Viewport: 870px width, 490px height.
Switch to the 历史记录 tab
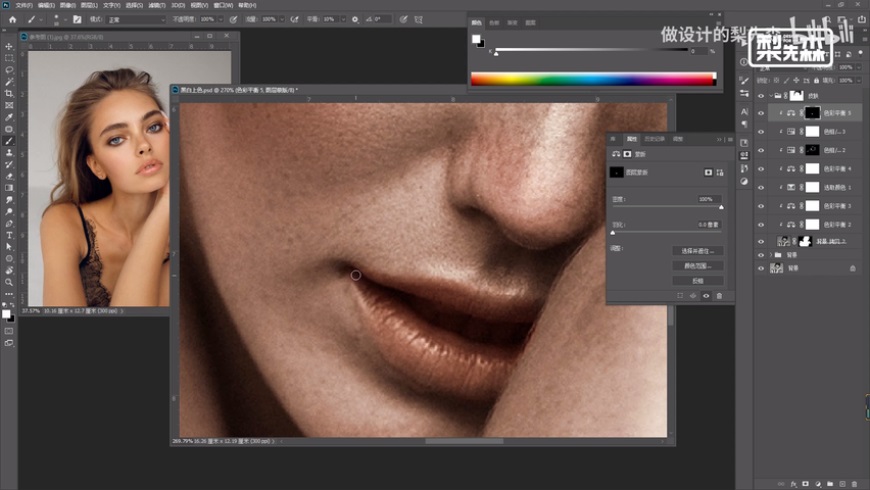point(654,139)
